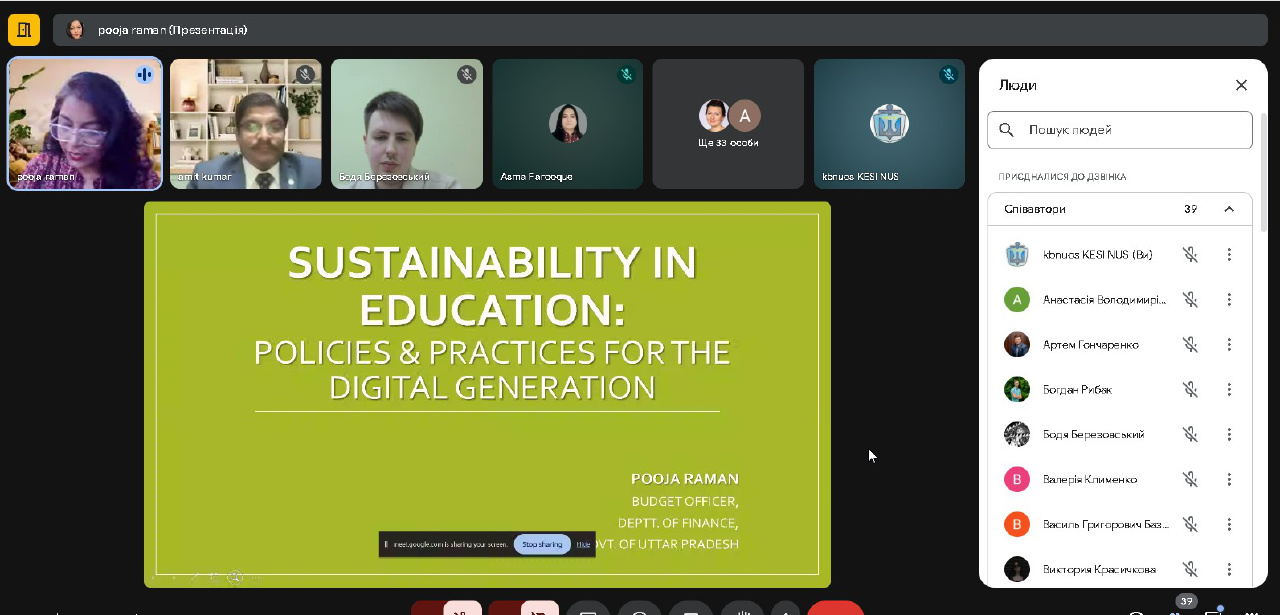Open three-dot menu for Василь Григорович
1280x615 pixels.
pyautogui.click(x=1229, y=524)
